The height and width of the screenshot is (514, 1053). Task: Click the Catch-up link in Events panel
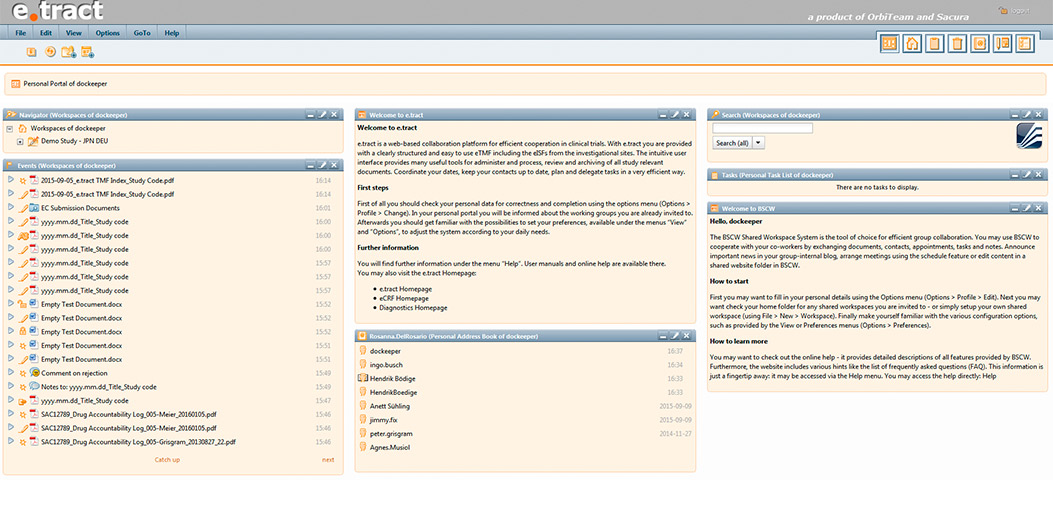point(167,460)
